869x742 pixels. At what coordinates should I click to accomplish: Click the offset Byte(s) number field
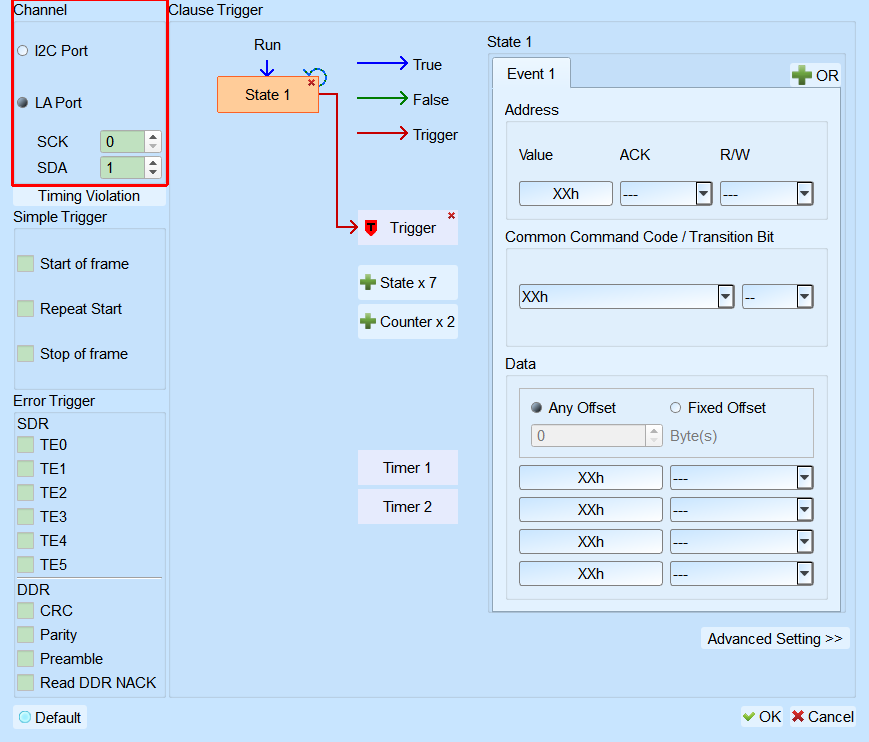[x=589, y=436]
